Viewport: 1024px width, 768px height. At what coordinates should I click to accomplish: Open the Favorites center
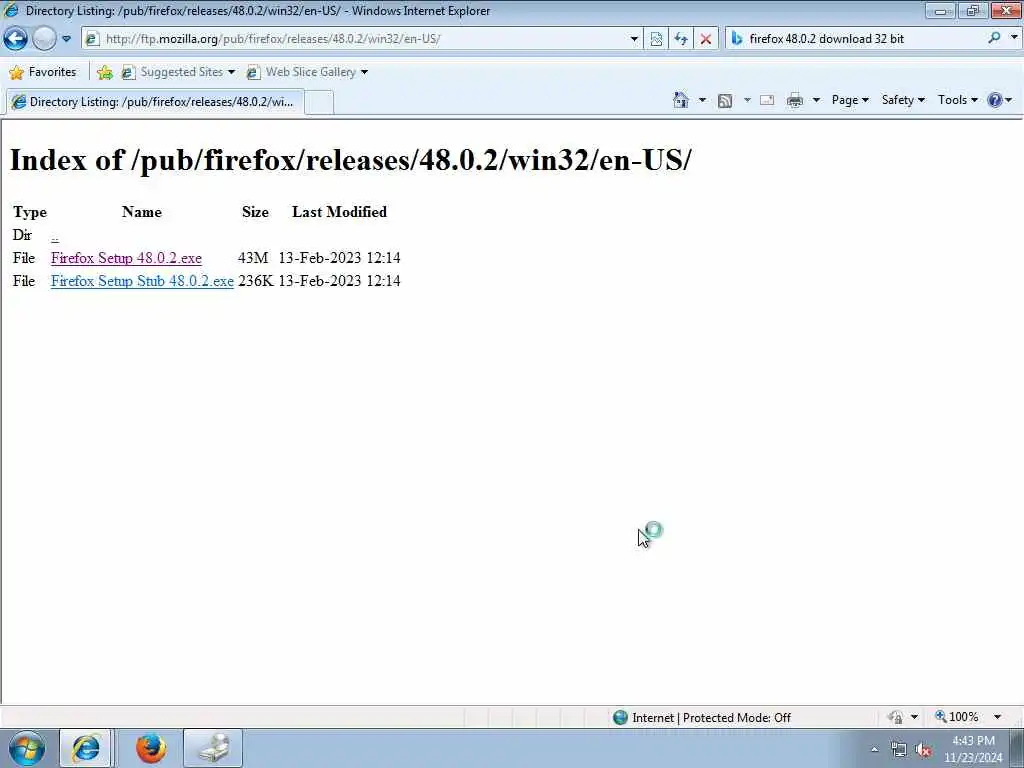coord(43,72)
